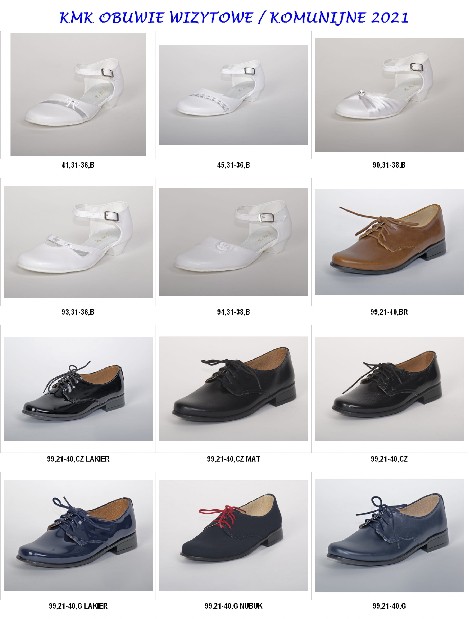The image size is (469, 619).
Task: Click the 99,21-40,CZ LAKIER caption
Action: [78, 459]
